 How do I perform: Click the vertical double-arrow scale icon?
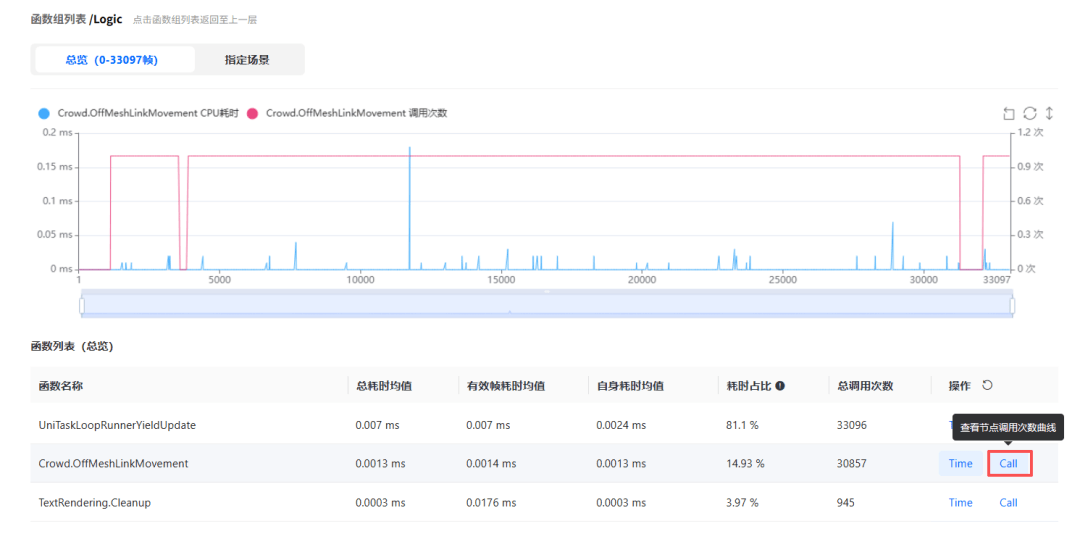tap(1050, 113)
